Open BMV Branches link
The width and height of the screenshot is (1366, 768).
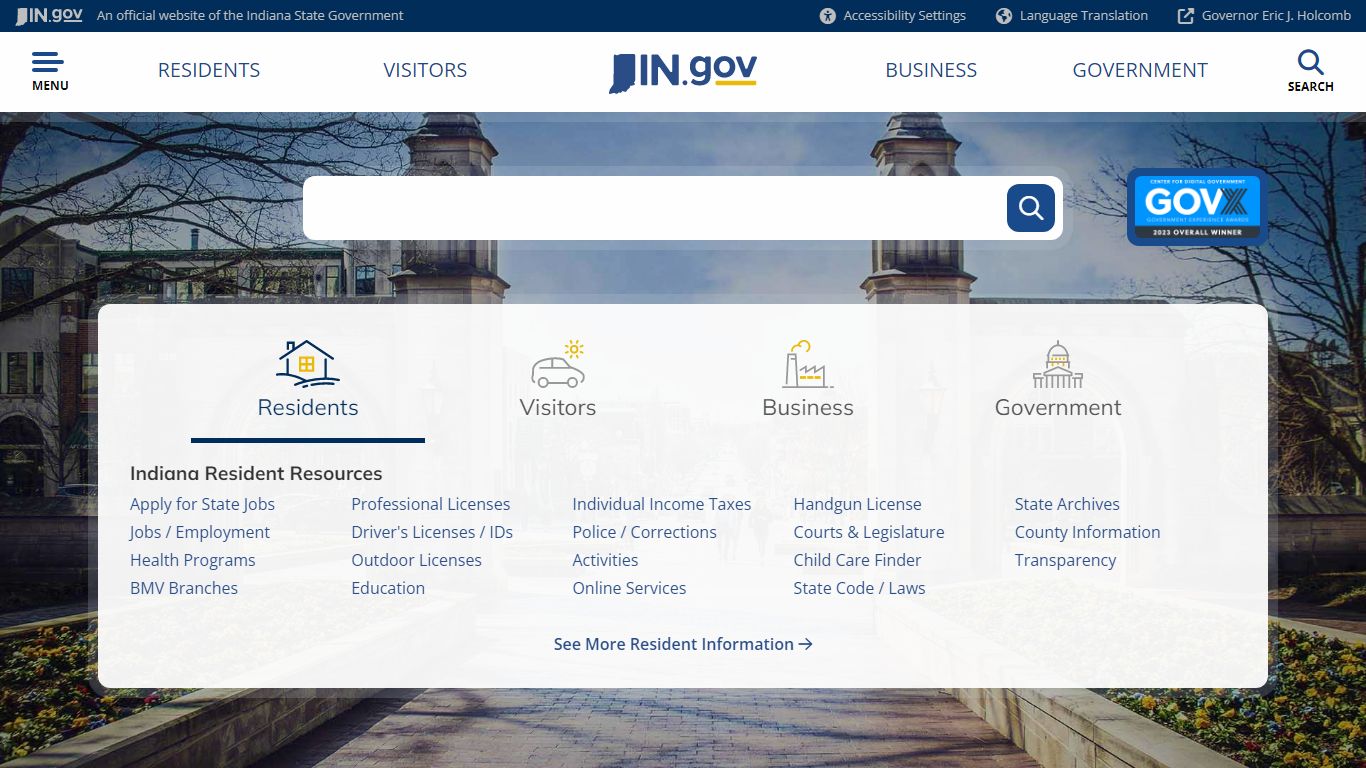click(184, 588)
